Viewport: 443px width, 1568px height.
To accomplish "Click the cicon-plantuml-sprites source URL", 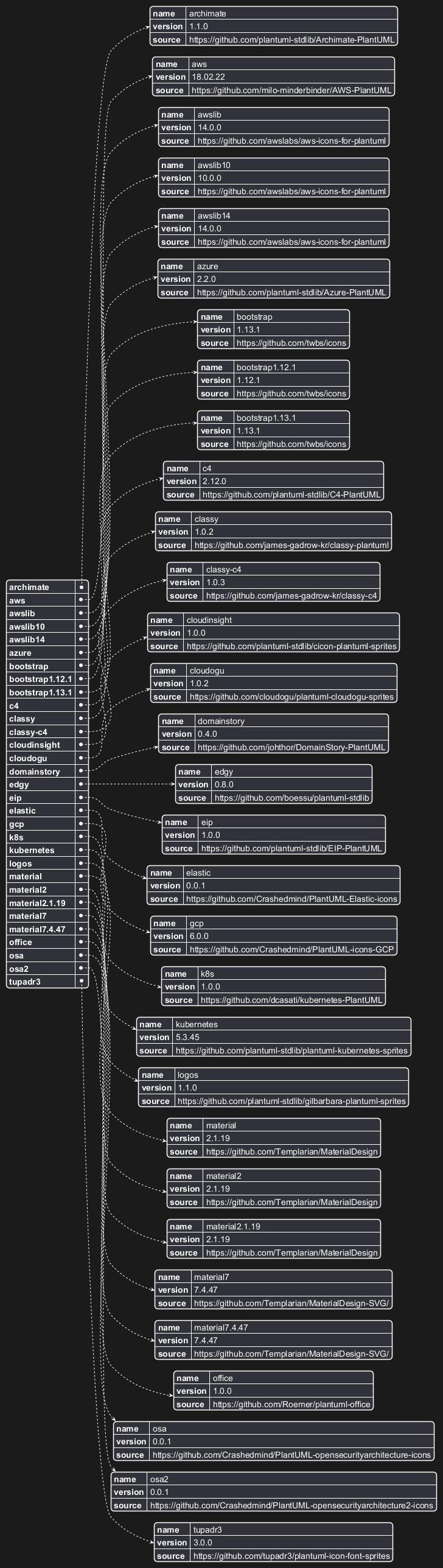I will click(x=291, y=646).
